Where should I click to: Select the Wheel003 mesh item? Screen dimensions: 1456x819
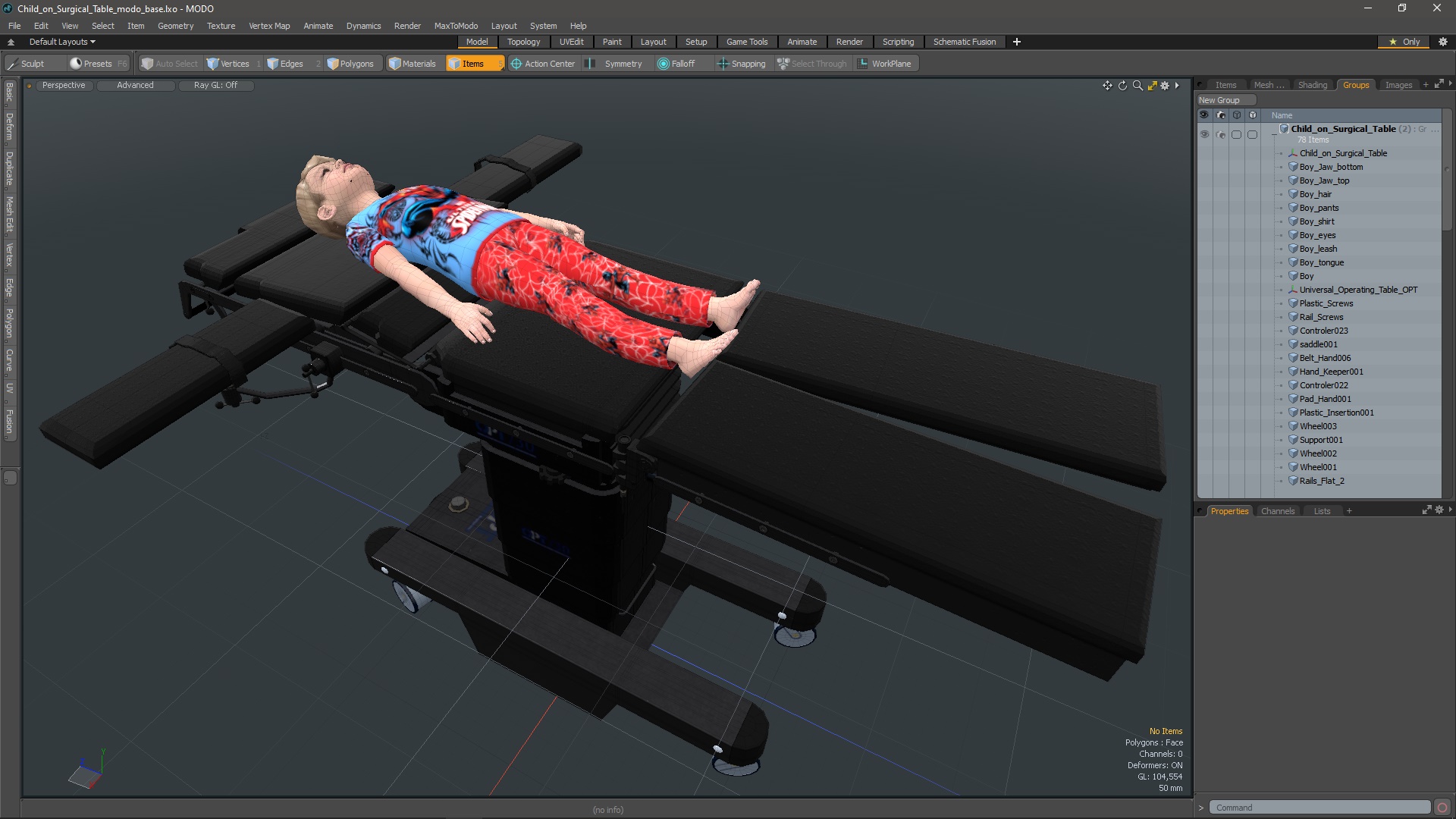(x=1318, y=426)
